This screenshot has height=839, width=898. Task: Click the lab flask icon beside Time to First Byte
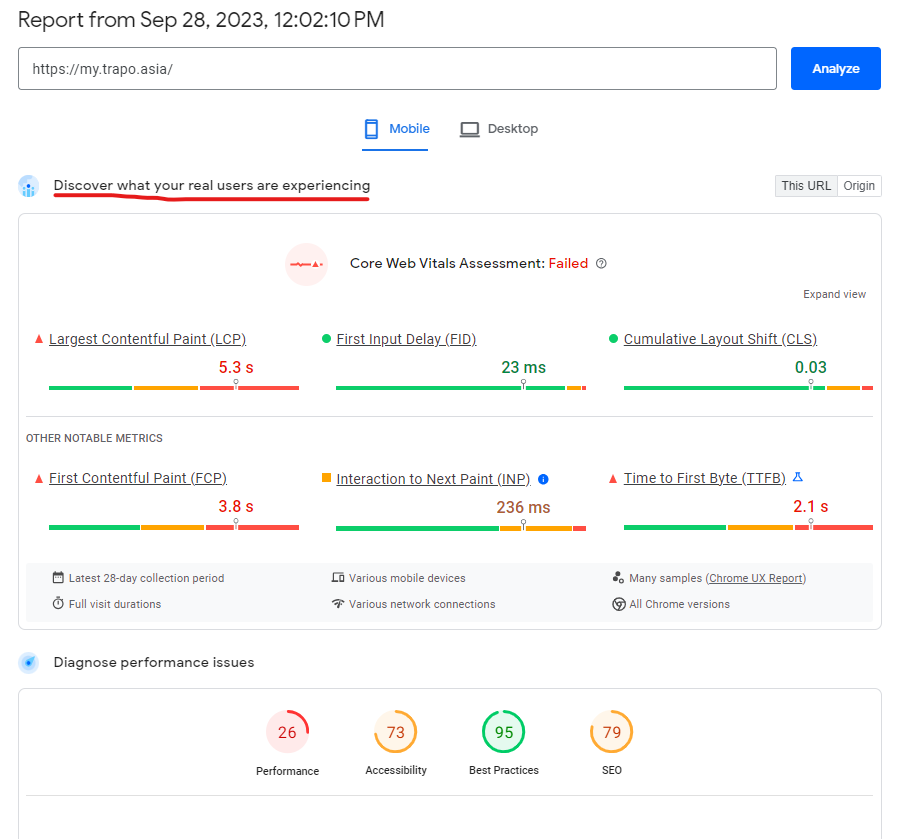tap(798, 478)
